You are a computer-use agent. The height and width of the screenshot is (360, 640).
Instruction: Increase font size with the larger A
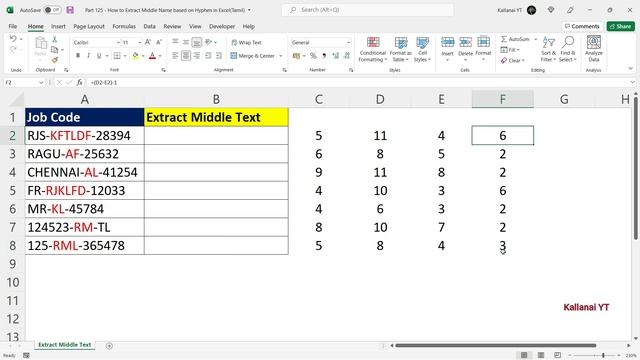pyautogui.click(x=148, y=42)
